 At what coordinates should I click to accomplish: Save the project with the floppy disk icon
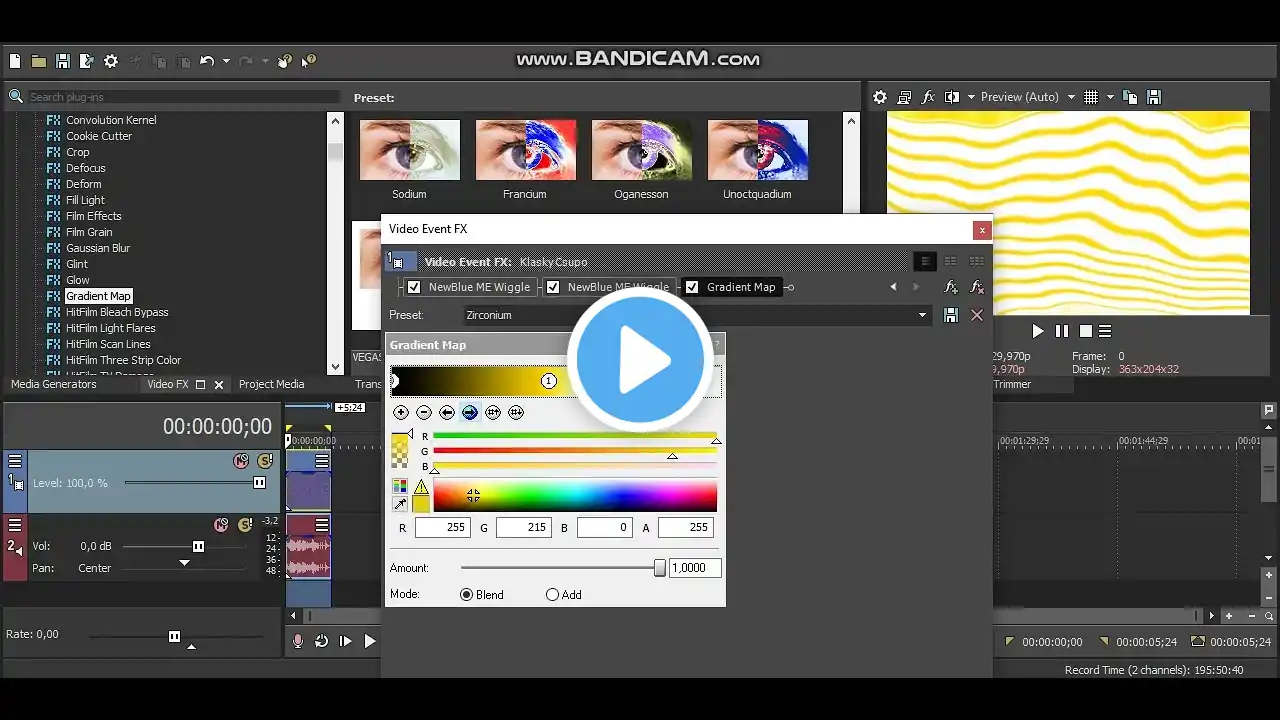coord(62,62)
